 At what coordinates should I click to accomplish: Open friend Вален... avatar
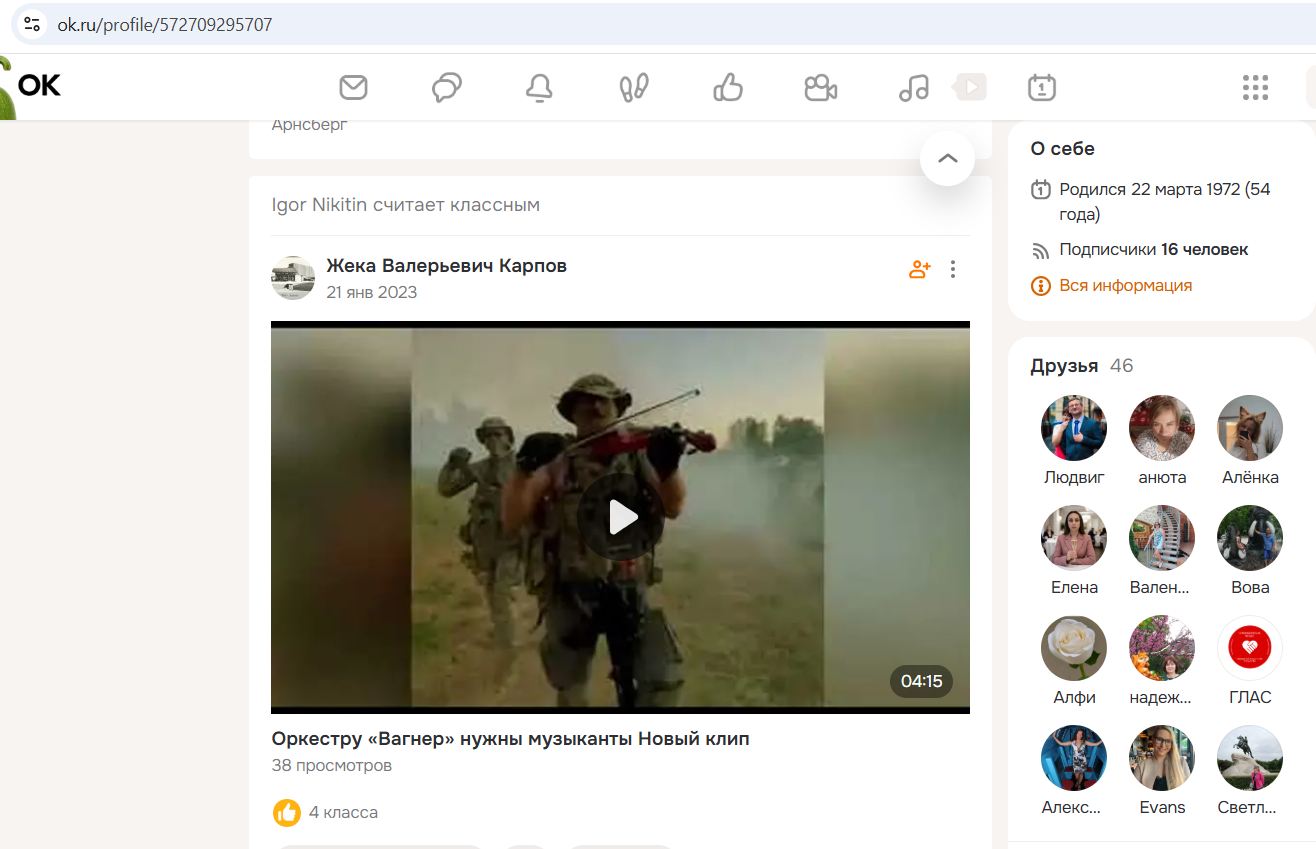point(1162,537)
